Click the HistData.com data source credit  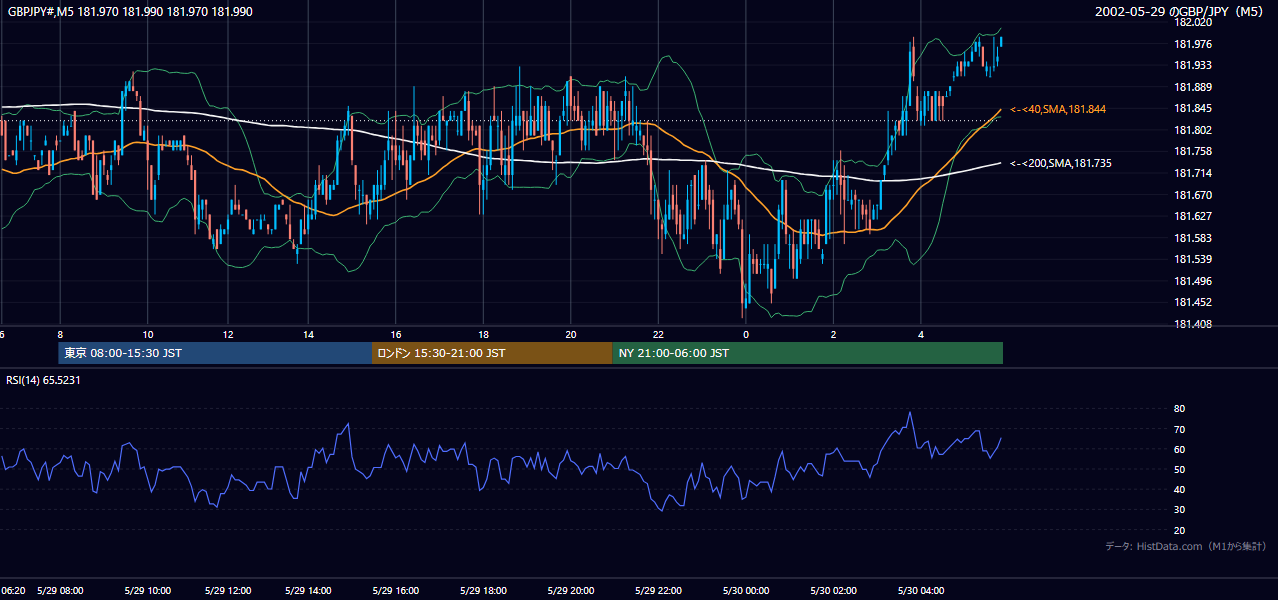click(1186, 546)
